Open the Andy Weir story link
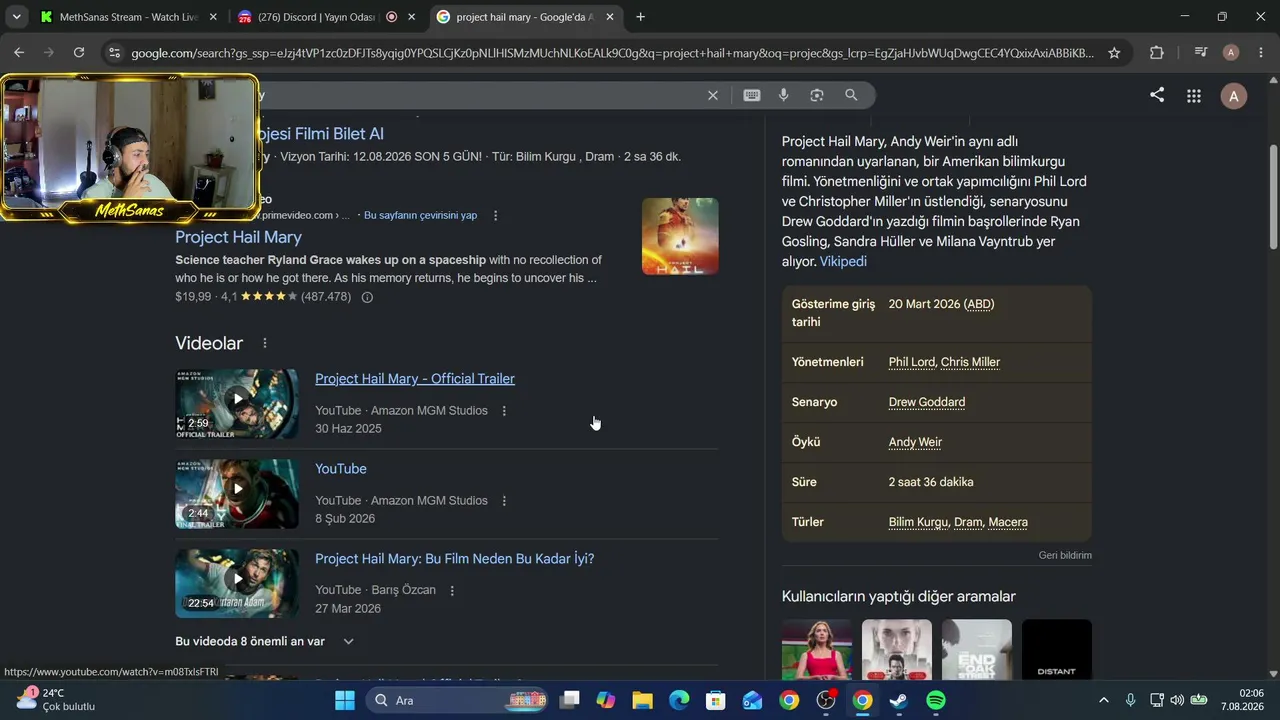 tap(915, 442)
